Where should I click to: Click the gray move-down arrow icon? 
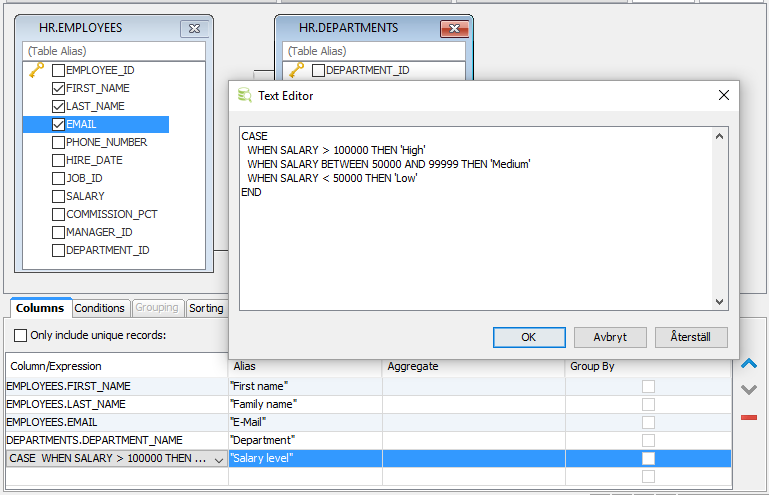click(748, 390)
